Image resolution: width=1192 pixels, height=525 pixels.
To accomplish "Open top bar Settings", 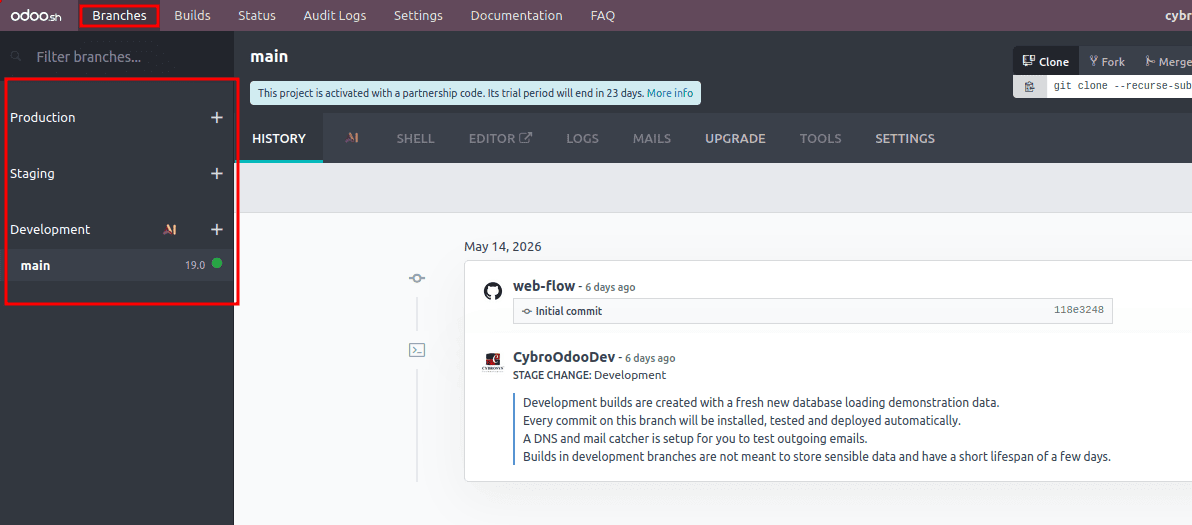I will click(x=418, y=15).
